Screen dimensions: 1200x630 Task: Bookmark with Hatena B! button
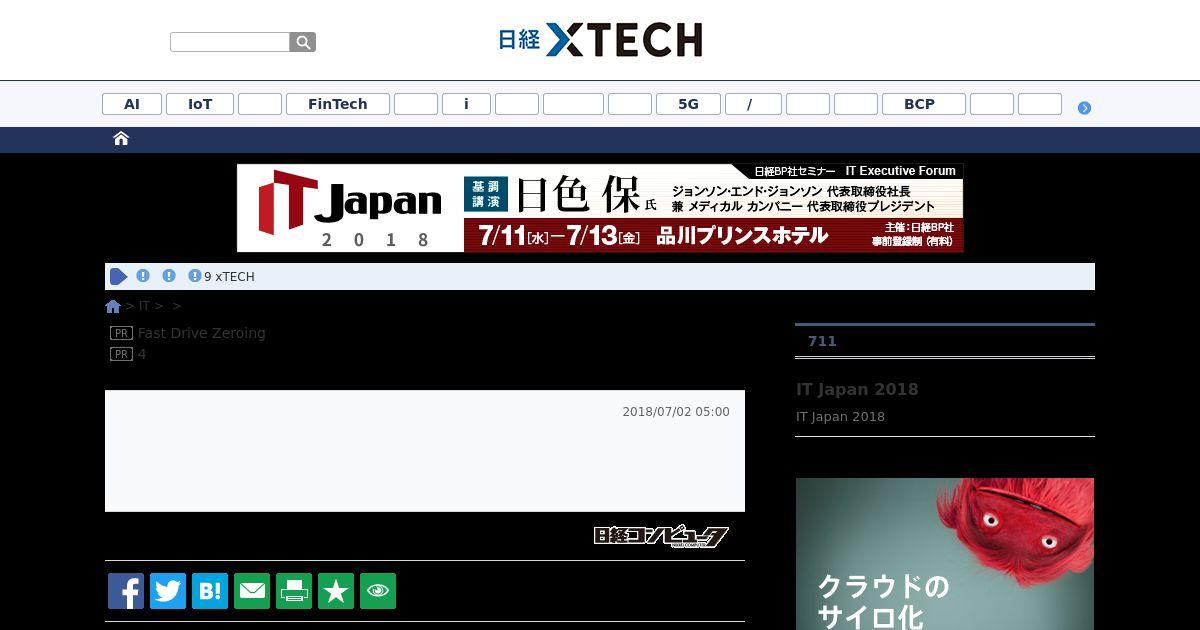pos(210,591)
